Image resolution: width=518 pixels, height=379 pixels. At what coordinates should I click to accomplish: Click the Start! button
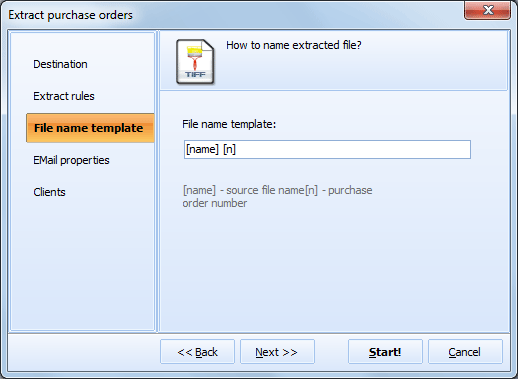pyautogui.click(x=385, y=352)
